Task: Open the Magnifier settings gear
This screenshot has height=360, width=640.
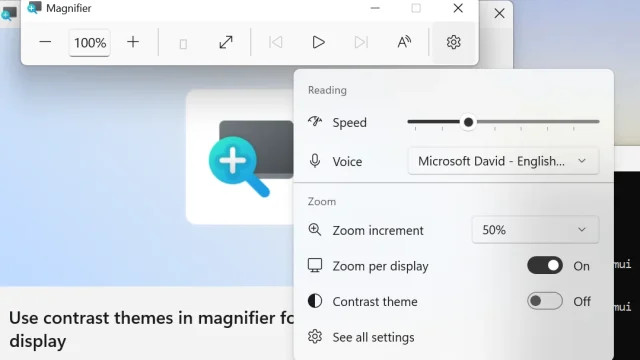Action: (x=453, y=42)
